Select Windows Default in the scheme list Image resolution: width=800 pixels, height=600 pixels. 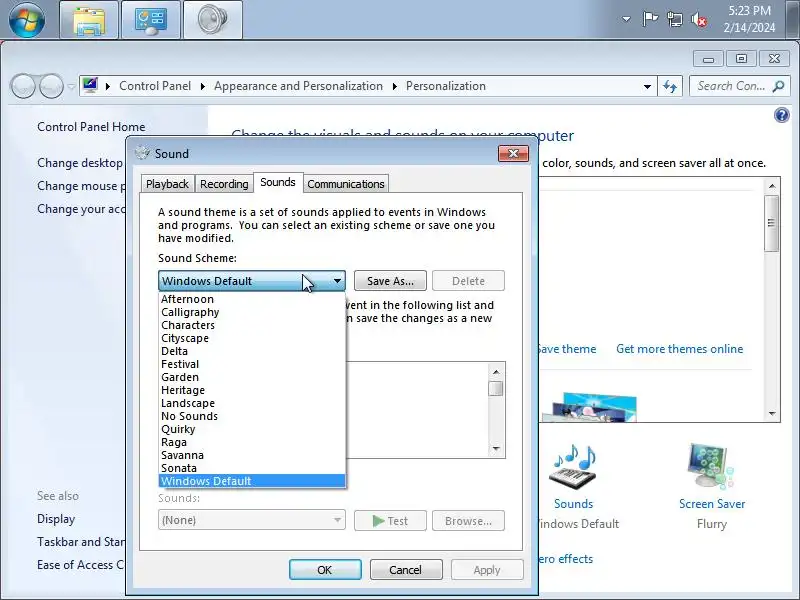(252, 481)
